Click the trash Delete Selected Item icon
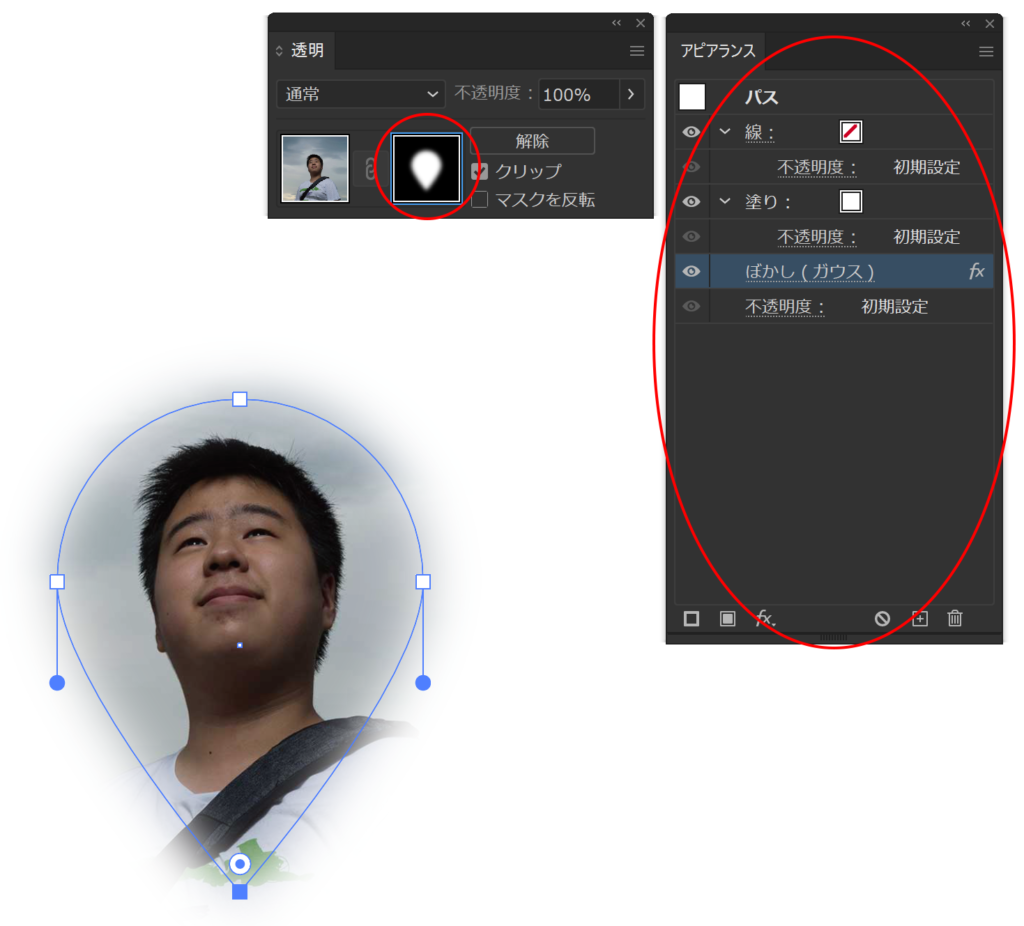Viewport: 1024px width, 926px height. click(x=955, y=619)
